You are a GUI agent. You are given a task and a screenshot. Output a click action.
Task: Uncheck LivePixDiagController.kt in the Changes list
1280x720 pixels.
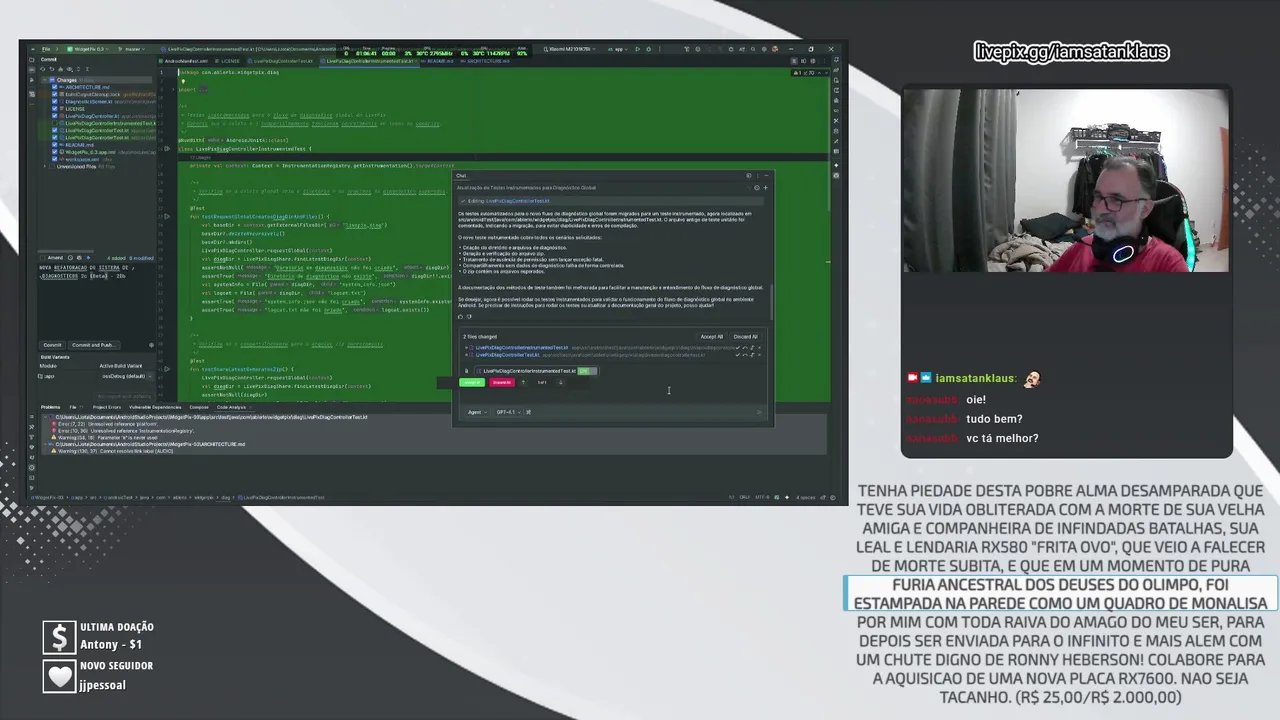tap(54, 116)
